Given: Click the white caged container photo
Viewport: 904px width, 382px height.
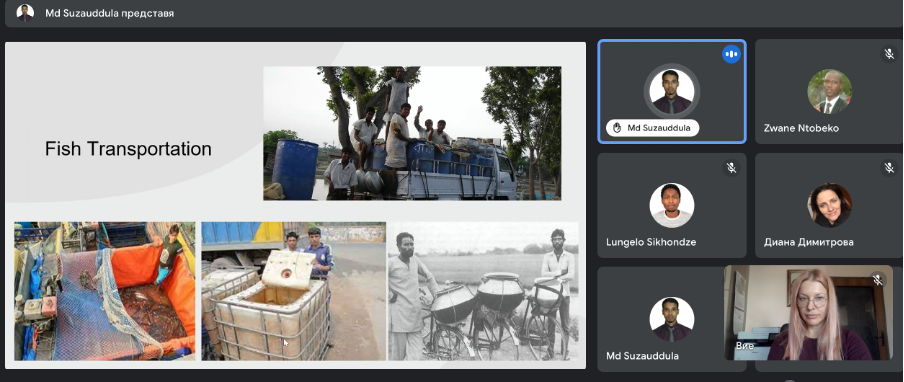Looking at the screenshot, I should click(x=293, y=291).
